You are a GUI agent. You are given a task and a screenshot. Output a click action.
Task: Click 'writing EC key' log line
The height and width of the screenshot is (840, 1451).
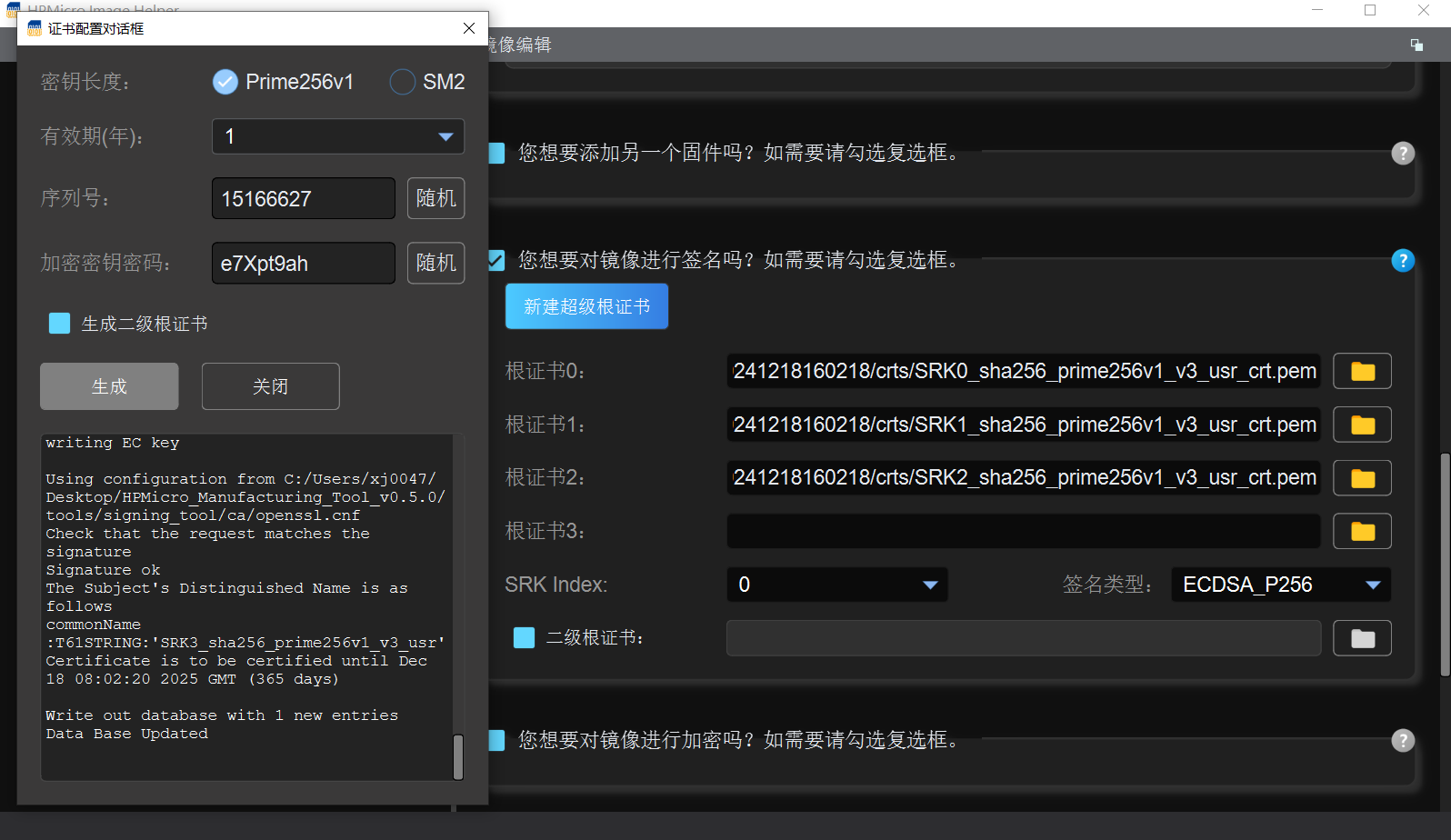(x=113, y=443)
